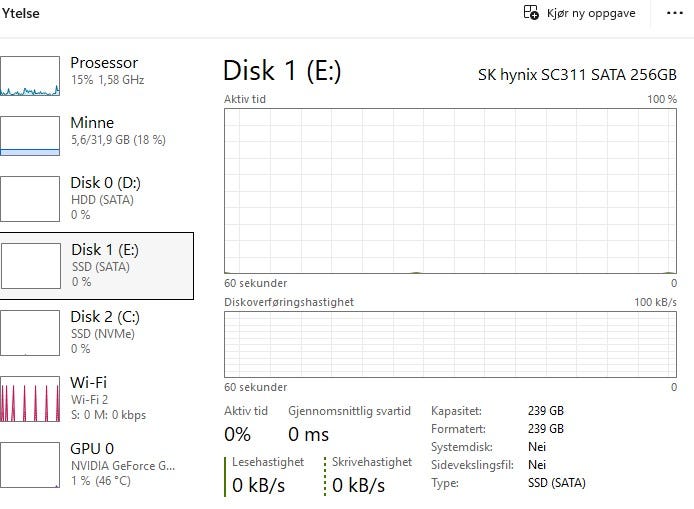
Task: Click the GPU 0 mini graph thumbnail
Action: point(30,465)
